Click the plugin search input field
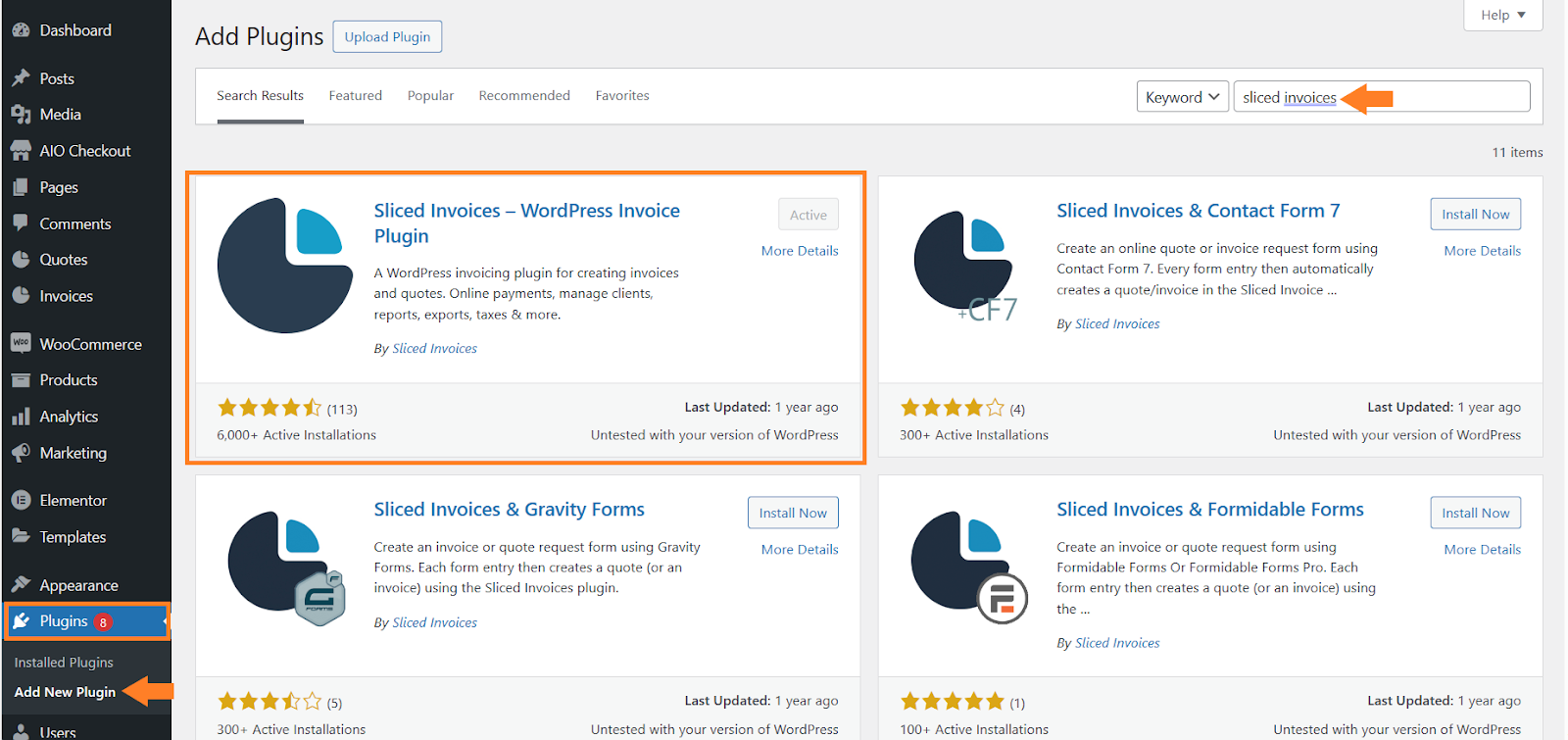This screenshot has height=740, width=1568. coord(1382,96)
